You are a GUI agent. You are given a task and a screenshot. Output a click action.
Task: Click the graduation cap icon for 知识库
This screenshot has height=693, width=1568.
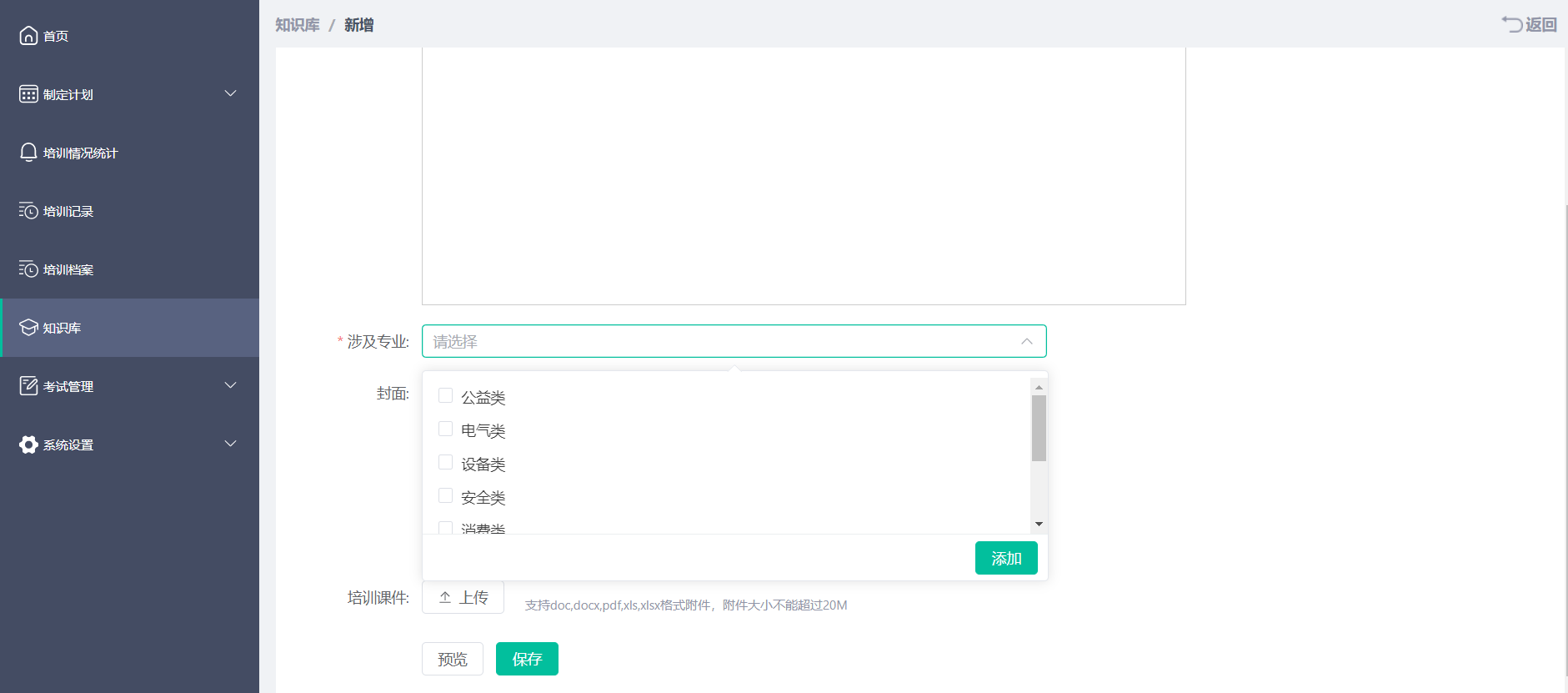click(x=28, y=328)
